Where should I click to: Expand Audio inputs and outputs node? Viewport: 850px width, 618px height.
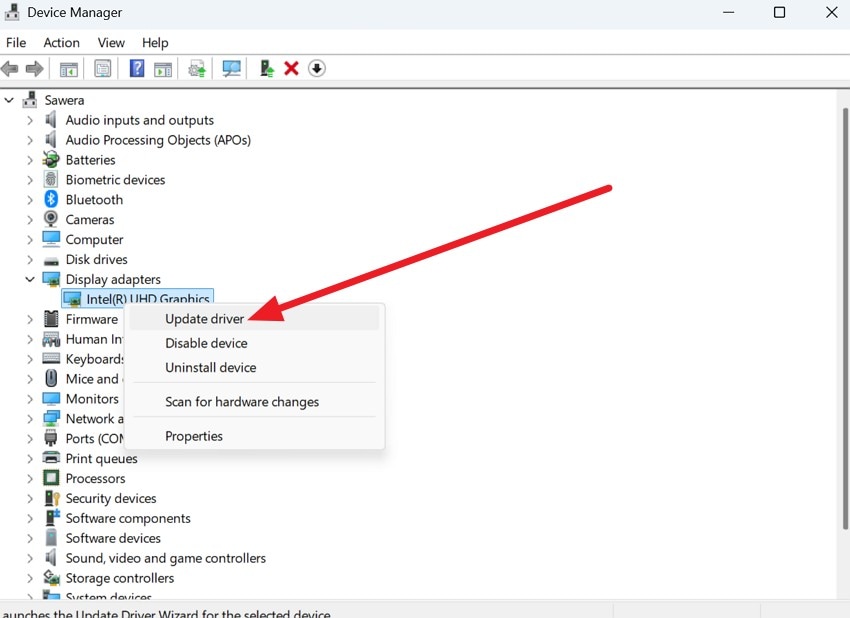30,120
